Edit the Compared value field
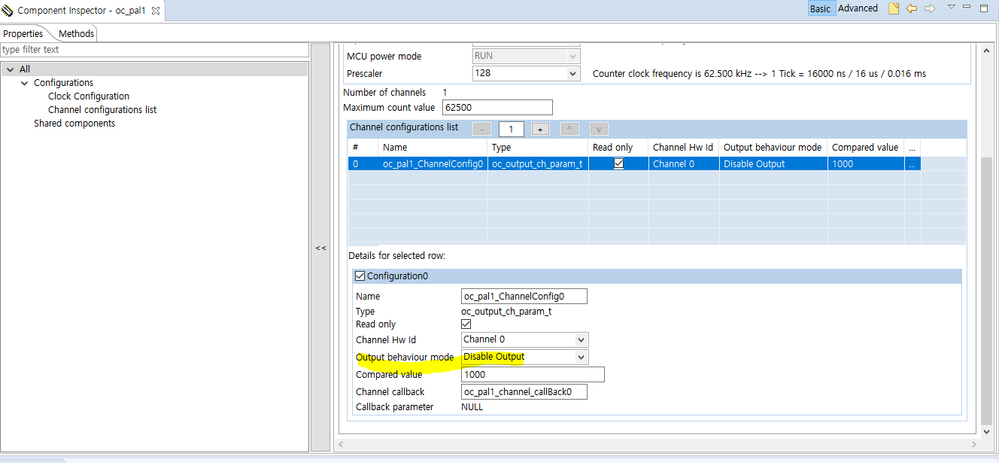 [533, 374]
